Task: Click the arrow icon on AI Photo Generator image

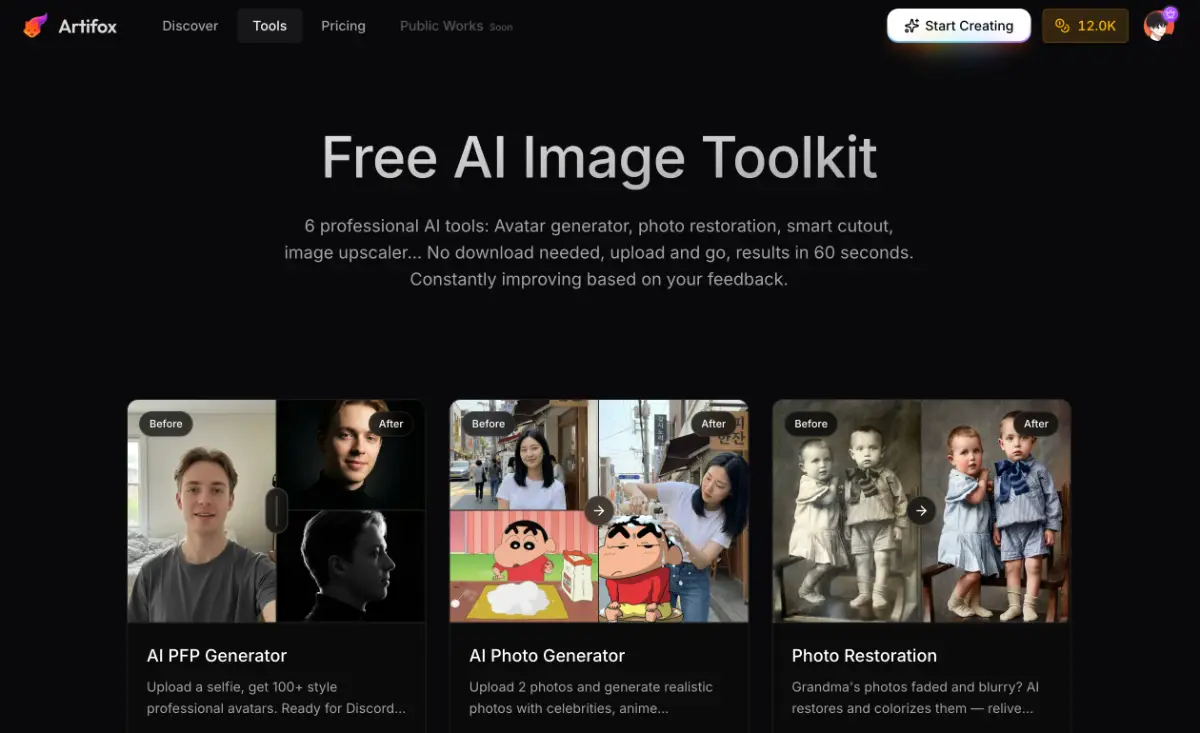Action: 598,511
